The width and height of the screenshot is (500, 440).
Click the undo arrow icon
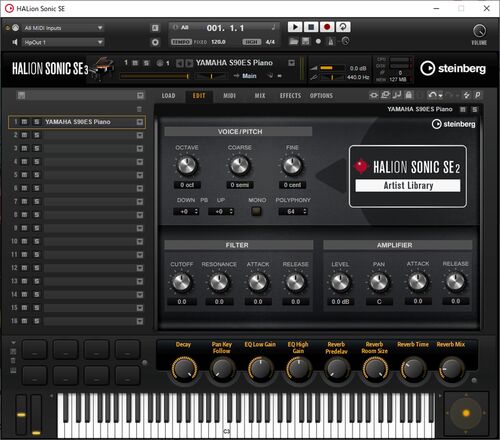(432, 95)
